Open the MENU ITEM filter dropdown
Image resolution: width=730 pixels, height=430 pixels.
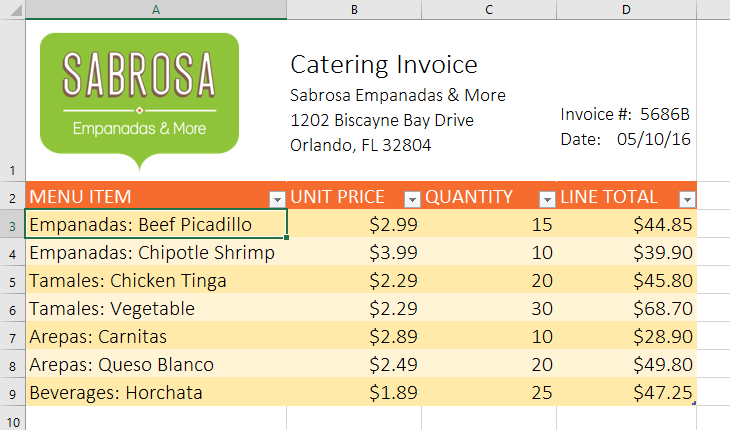pyautogui.click(x=277, y=198)
